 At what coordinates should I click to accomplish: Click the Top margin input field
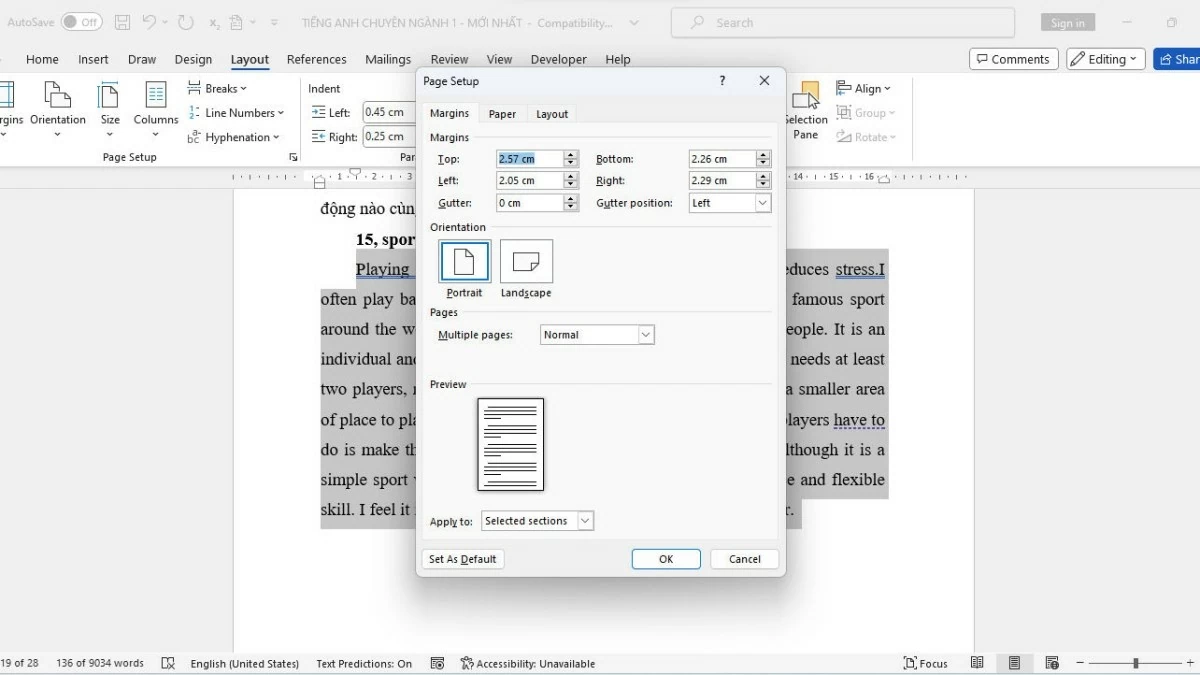pos(529,159)
